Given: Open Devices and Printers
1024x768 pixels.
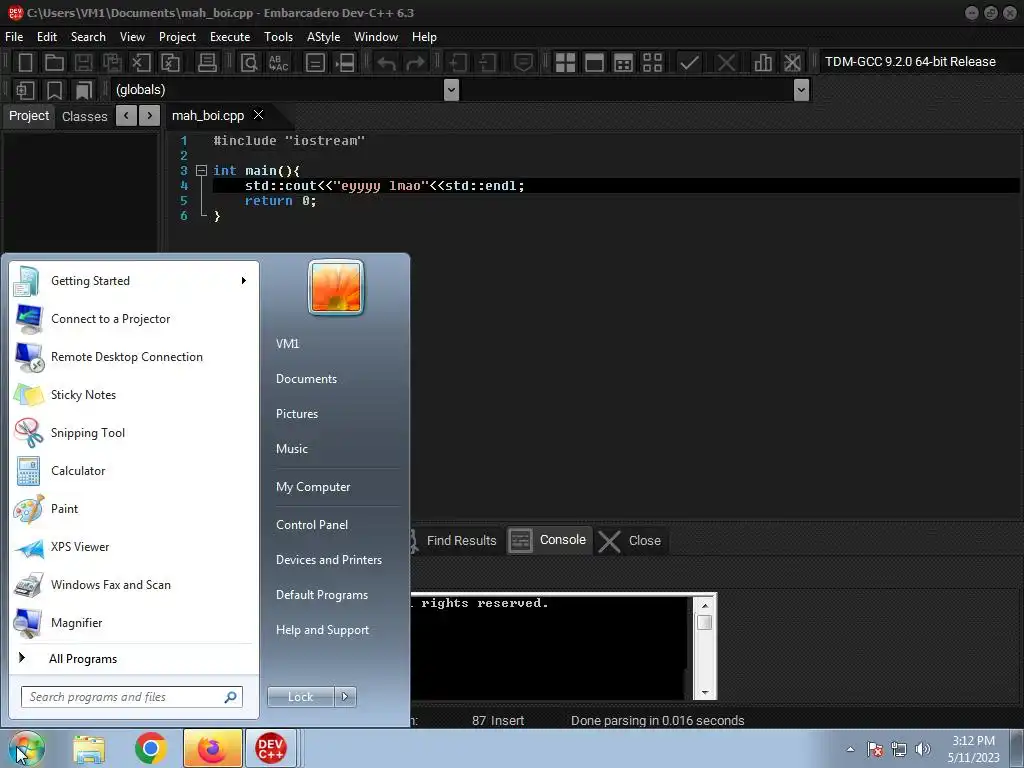Looking at the screenshot, I should pos(328,560).
